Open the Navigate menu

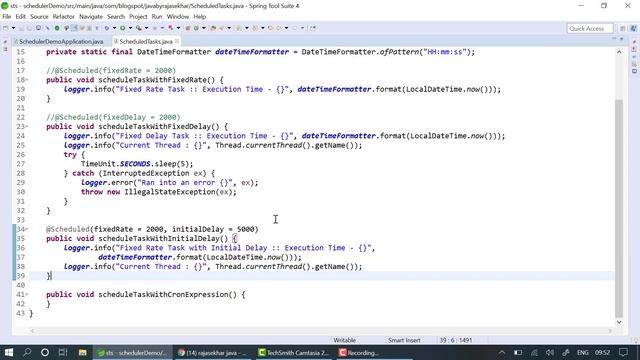(x=91, y=16)
